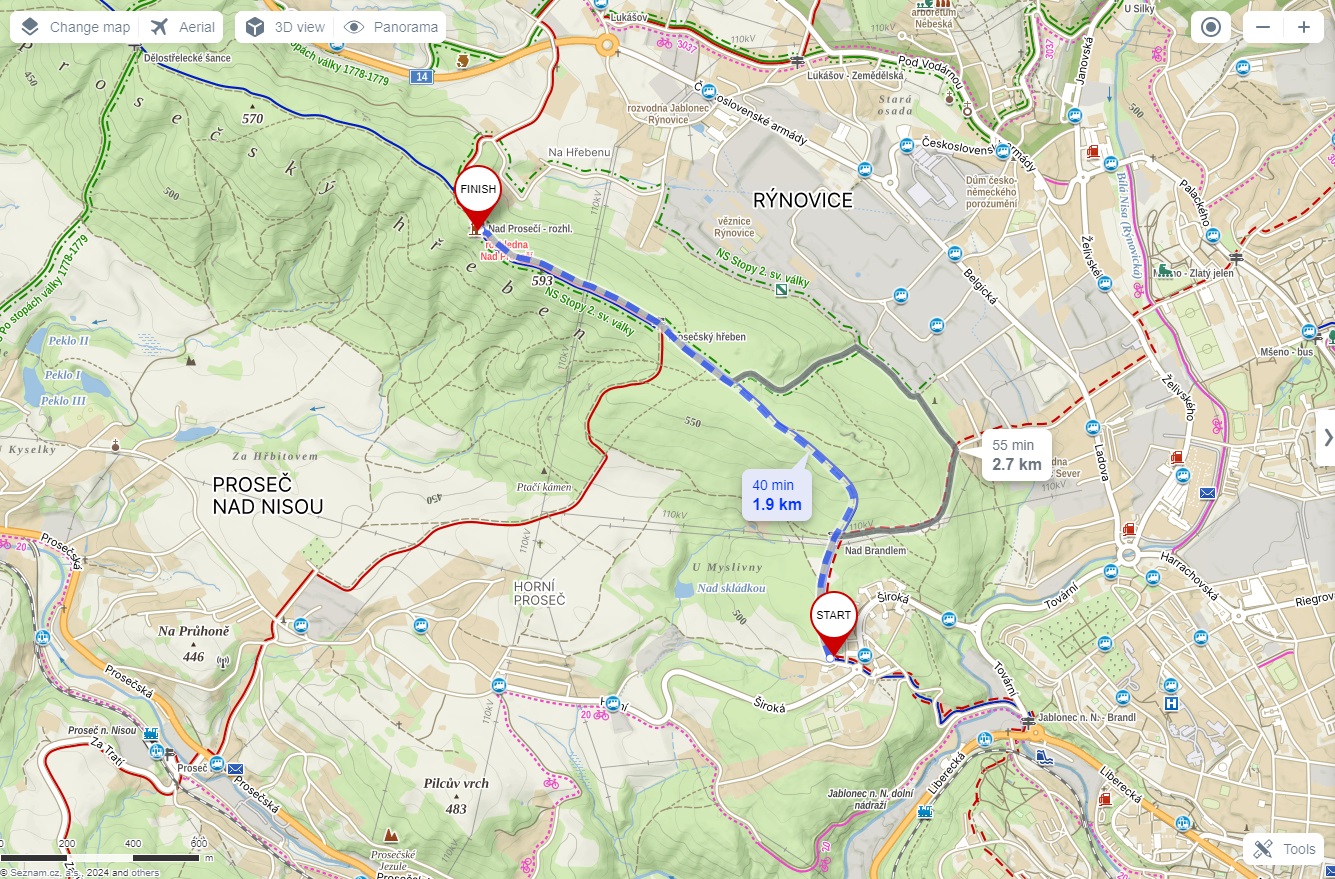
Task: Click the Proseč n. Nisou train station icon
Action: (151, 733)
